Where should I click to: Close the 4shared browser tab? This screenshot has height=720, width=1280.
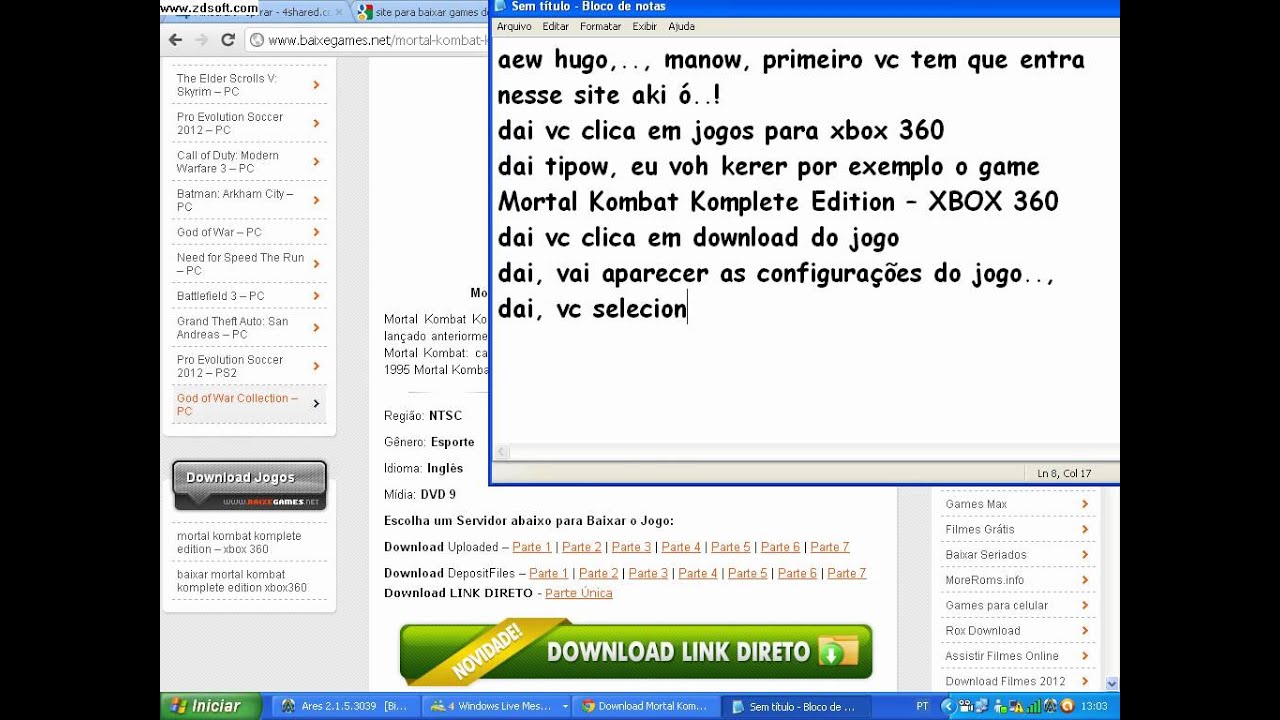tap(339, 13)
